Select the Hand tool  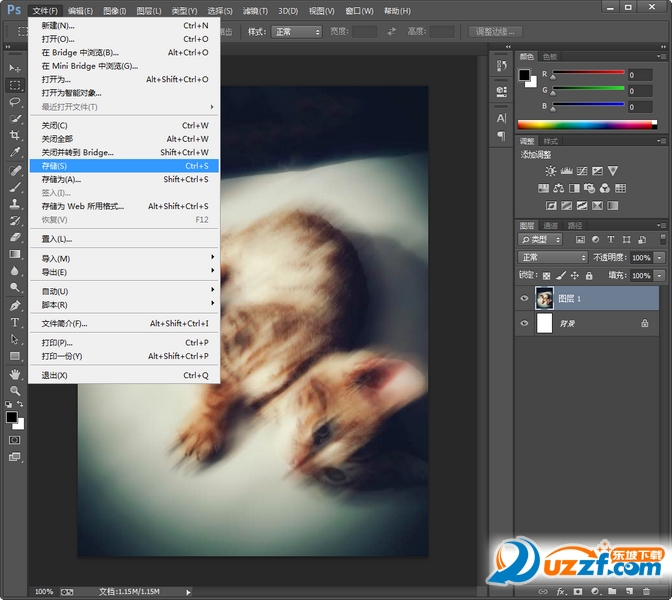pyautogui.click(x=15, y=374)
